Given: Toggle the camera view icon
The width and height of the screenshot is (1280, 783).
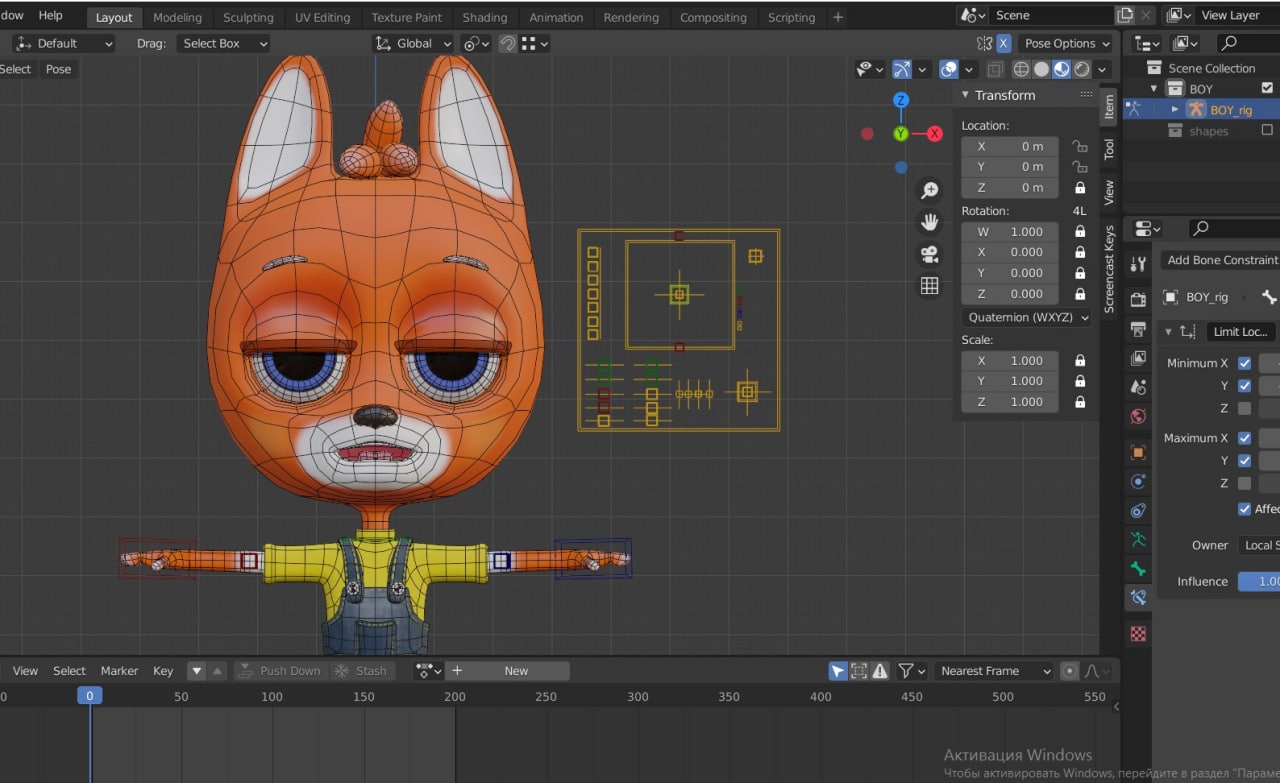Looking at the screenshot, I should 929,254.
